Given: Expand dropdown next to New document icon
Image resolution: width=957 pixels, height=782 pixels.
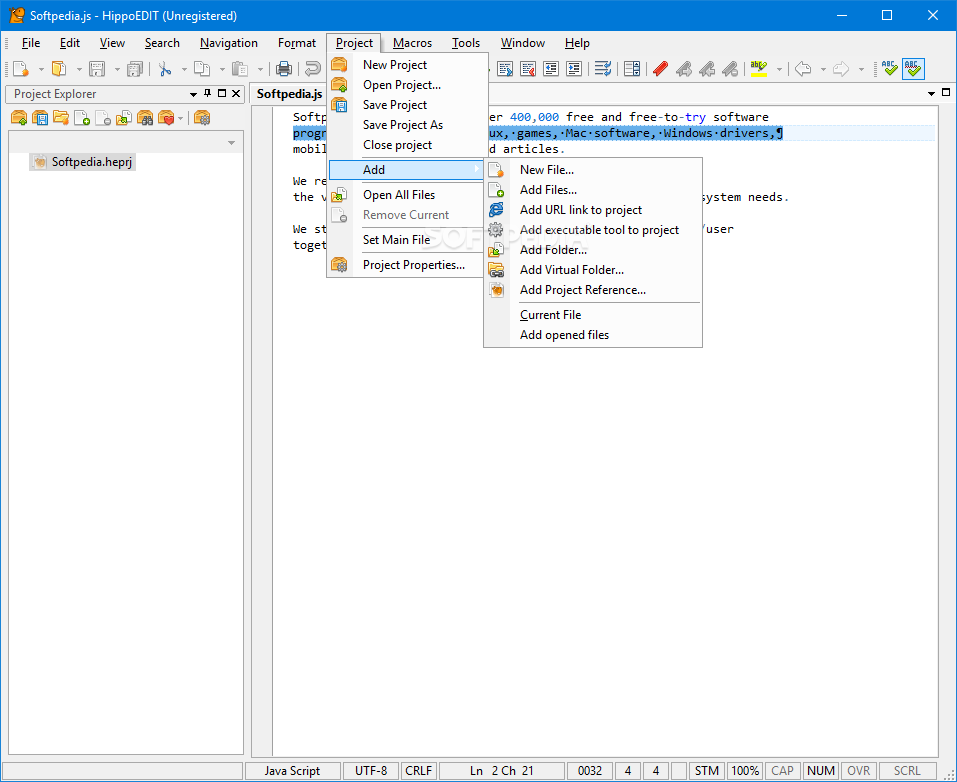Looking at the screenshot, I should 41,69.
